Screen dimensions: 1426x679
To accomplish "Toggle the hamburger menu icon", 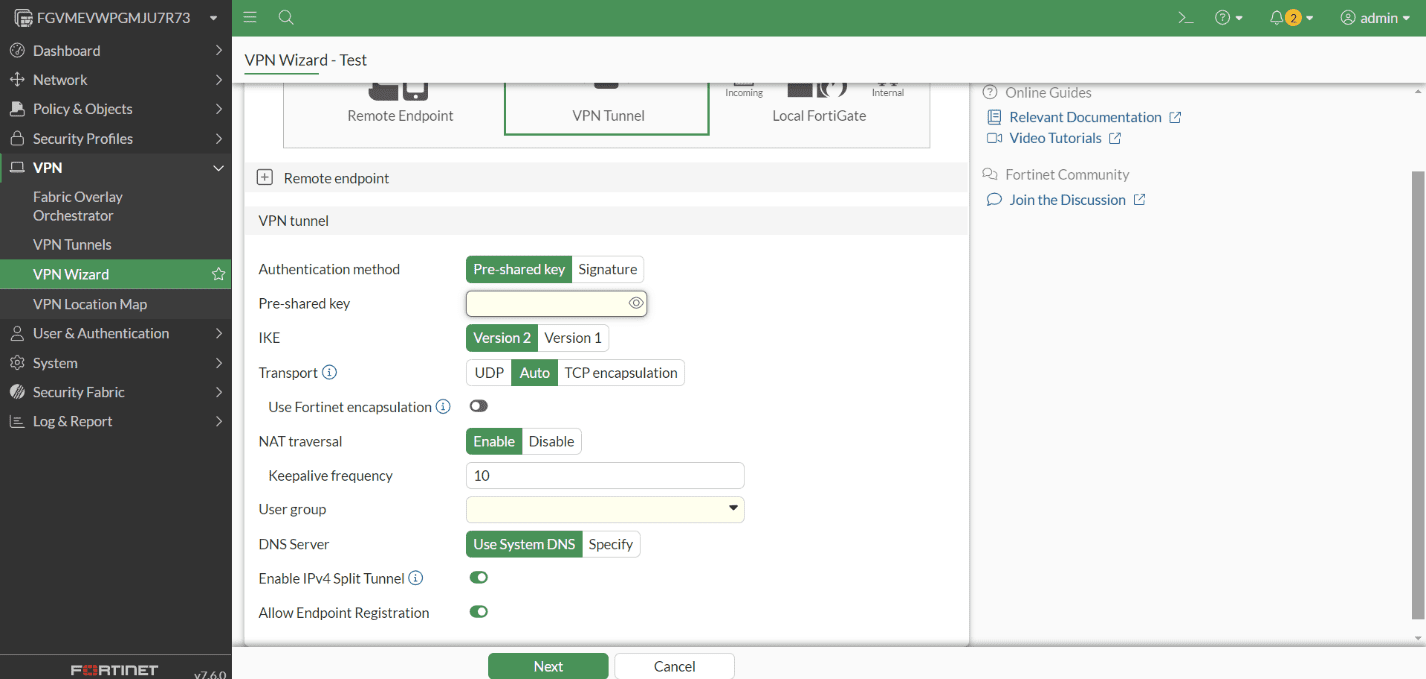I will [250, 17].
